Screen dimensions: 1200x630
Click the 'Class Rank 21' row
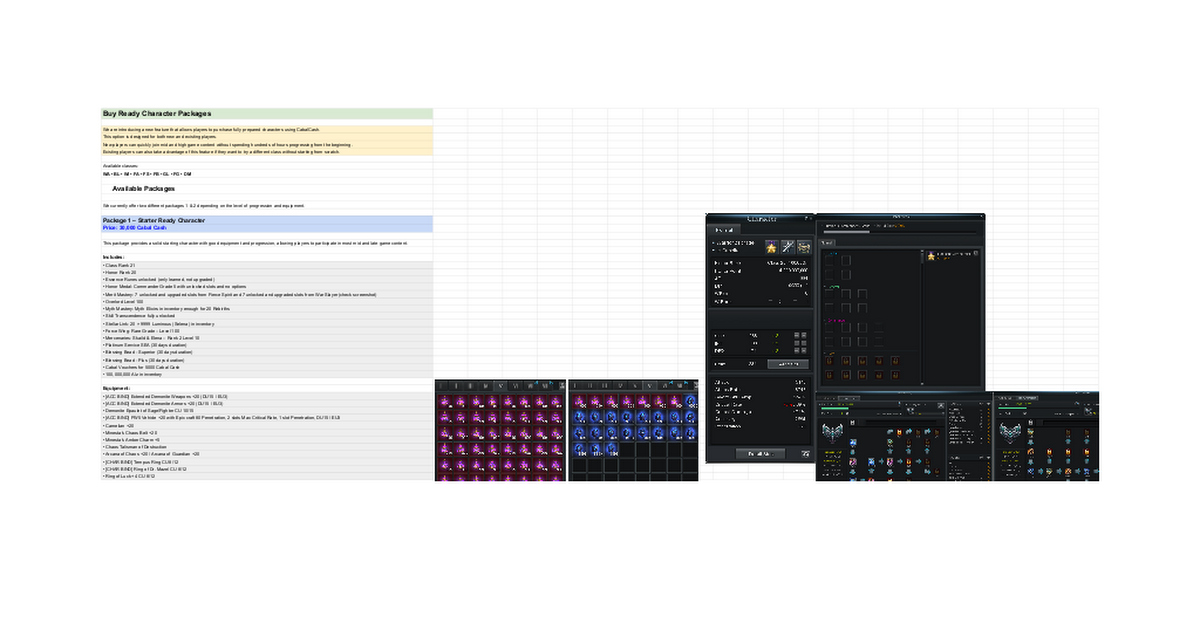click(x=119, y=265)
